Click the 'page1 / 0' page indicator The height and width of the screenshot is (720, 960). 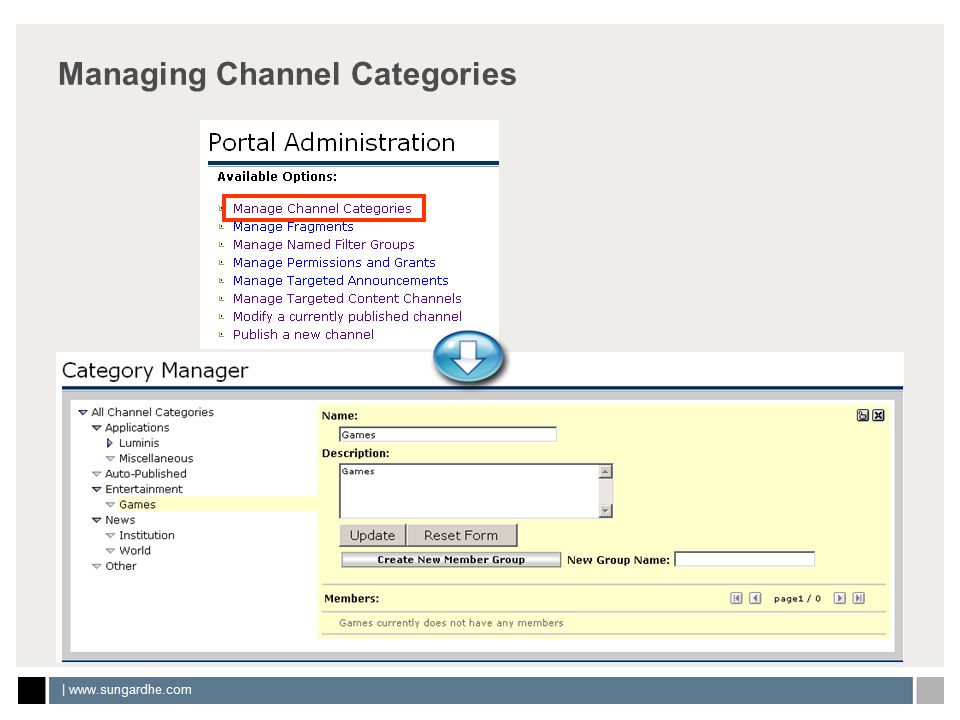(797, 599)
